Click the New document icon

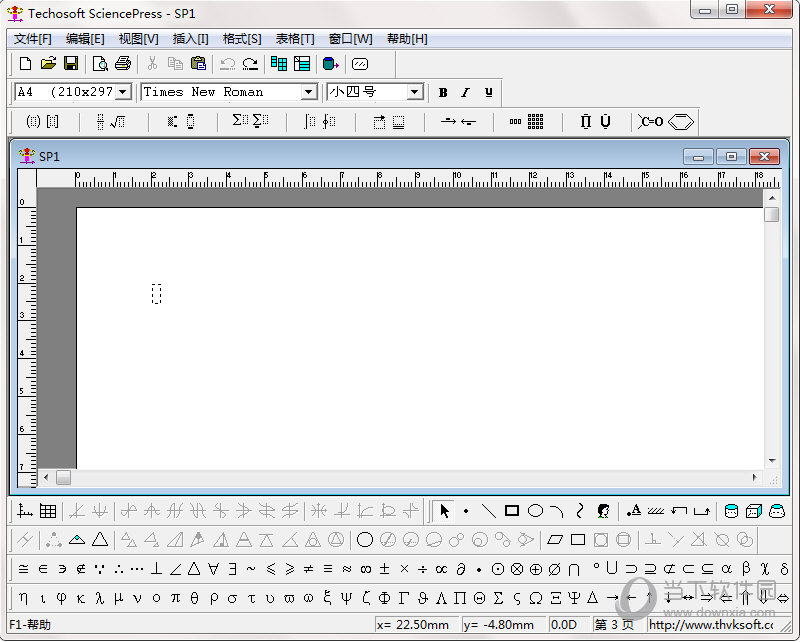point(26,64)
